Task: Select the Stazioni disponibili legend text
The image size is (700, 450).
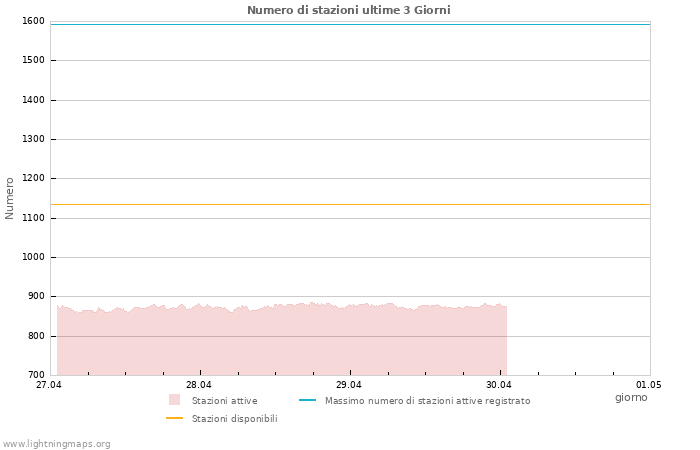Action: [x=234, y=419]
